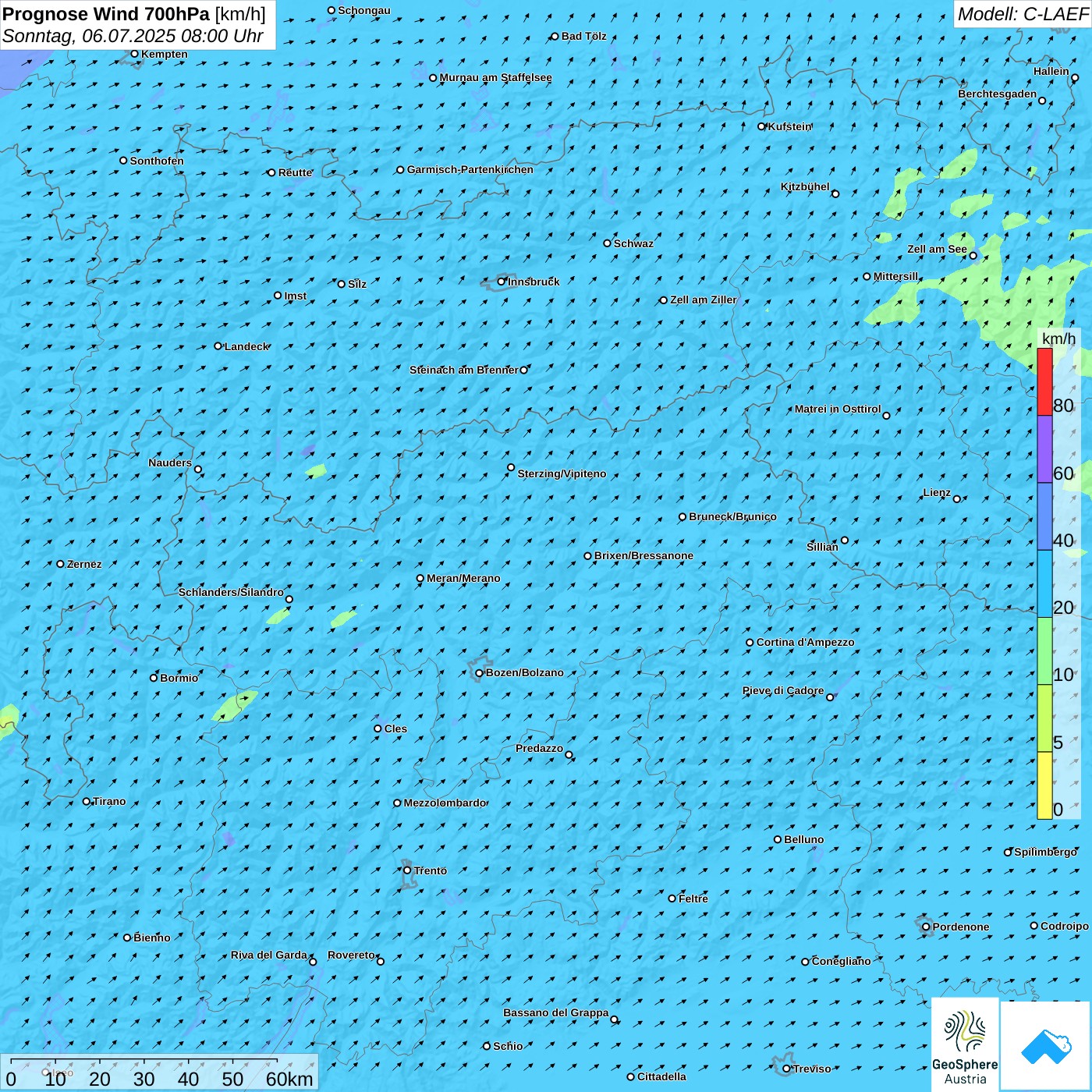The width and height of the screenshot is (1092, 1092).
Task: Click the green 10 km/h legend color
Action: pos(1044,651)
